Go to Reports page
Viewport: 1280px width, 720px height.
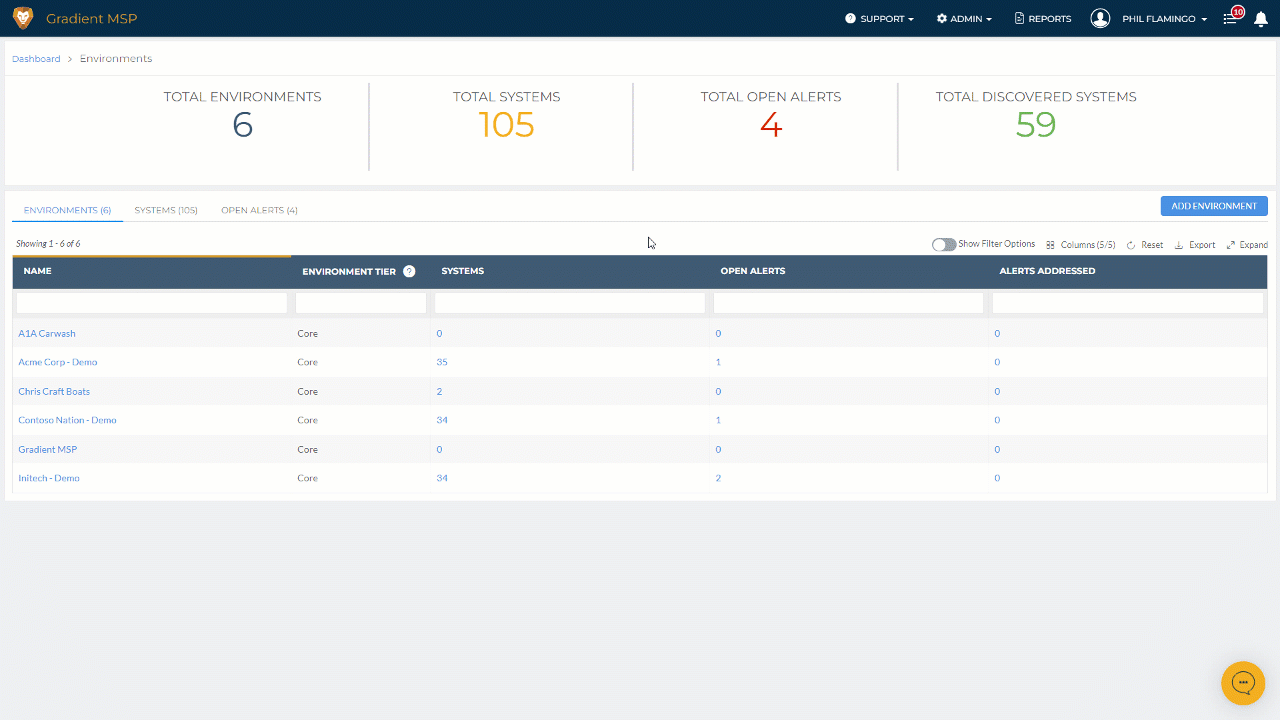pyautogui.click(x=1043, y=19)
